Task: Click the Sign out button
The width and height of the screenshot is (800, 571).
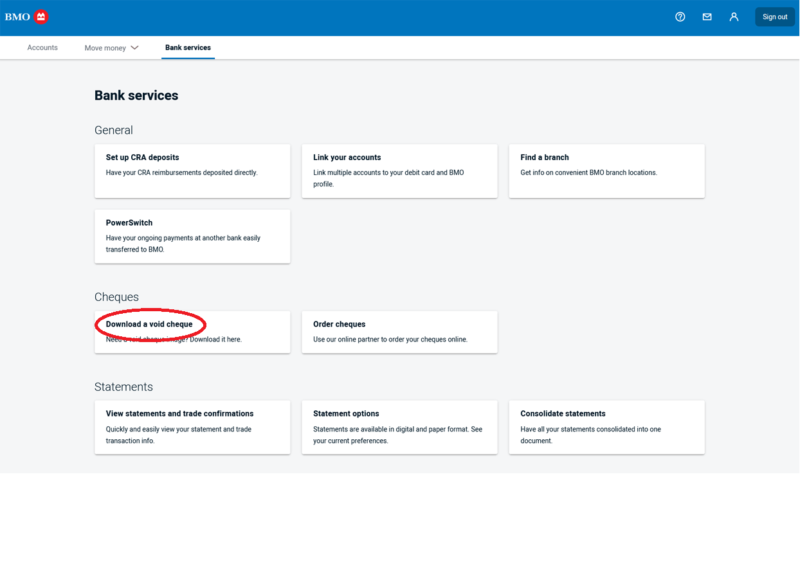Action: pos(775,17)
